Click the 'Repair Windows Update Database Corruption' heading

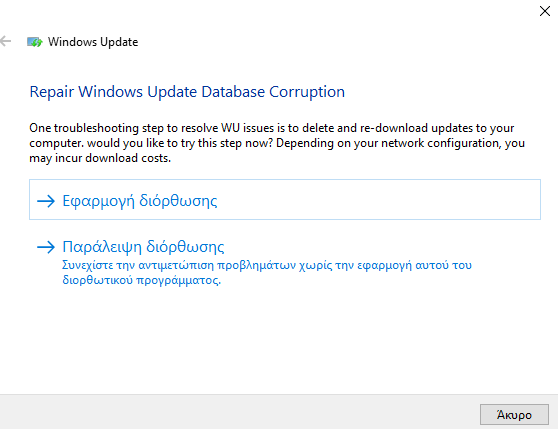(x=187, y=92)
